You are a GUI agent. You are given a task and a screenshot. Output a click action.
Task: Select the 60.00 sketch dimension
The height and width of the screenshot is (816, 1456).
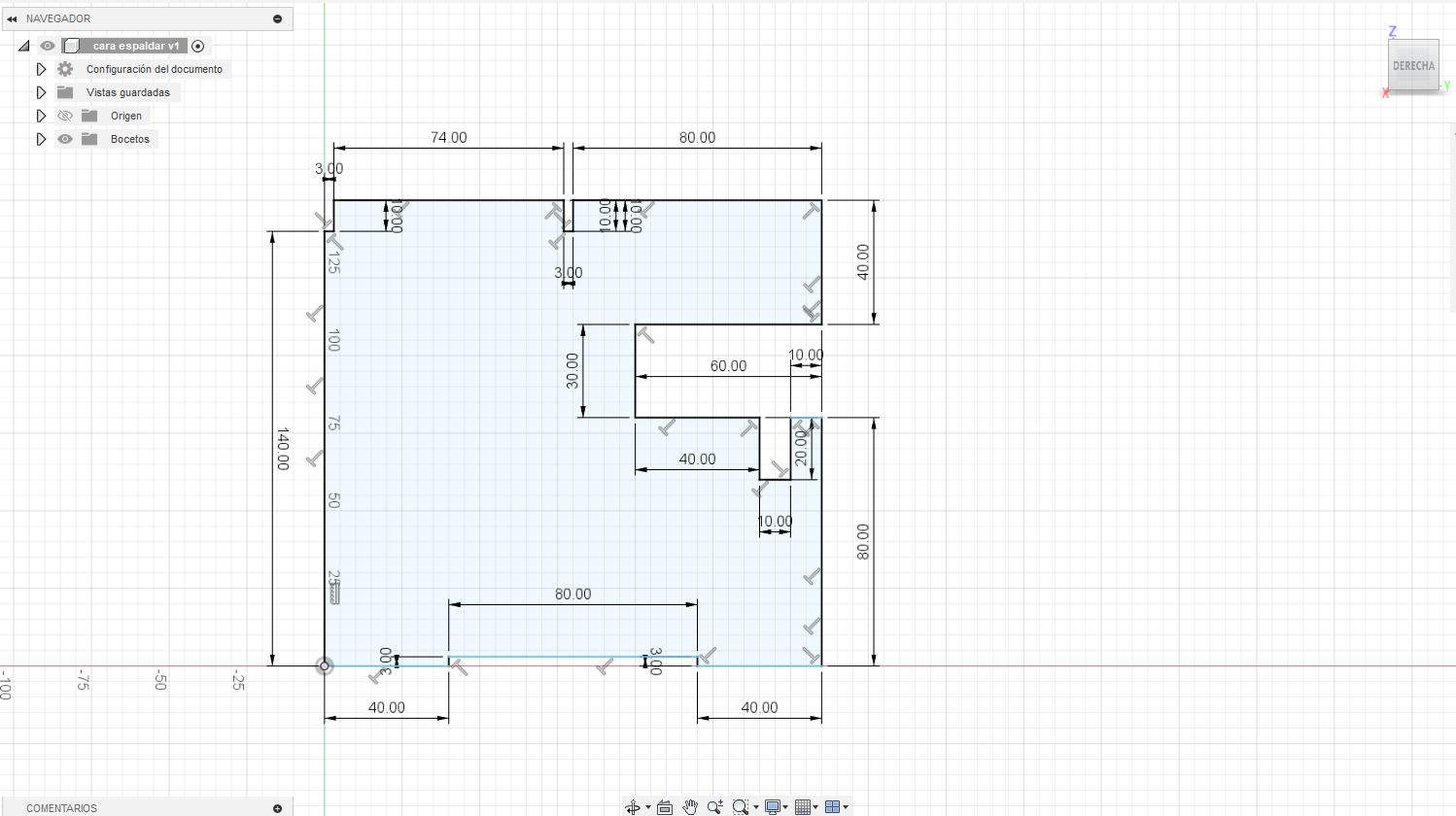[x=728, y=366]
